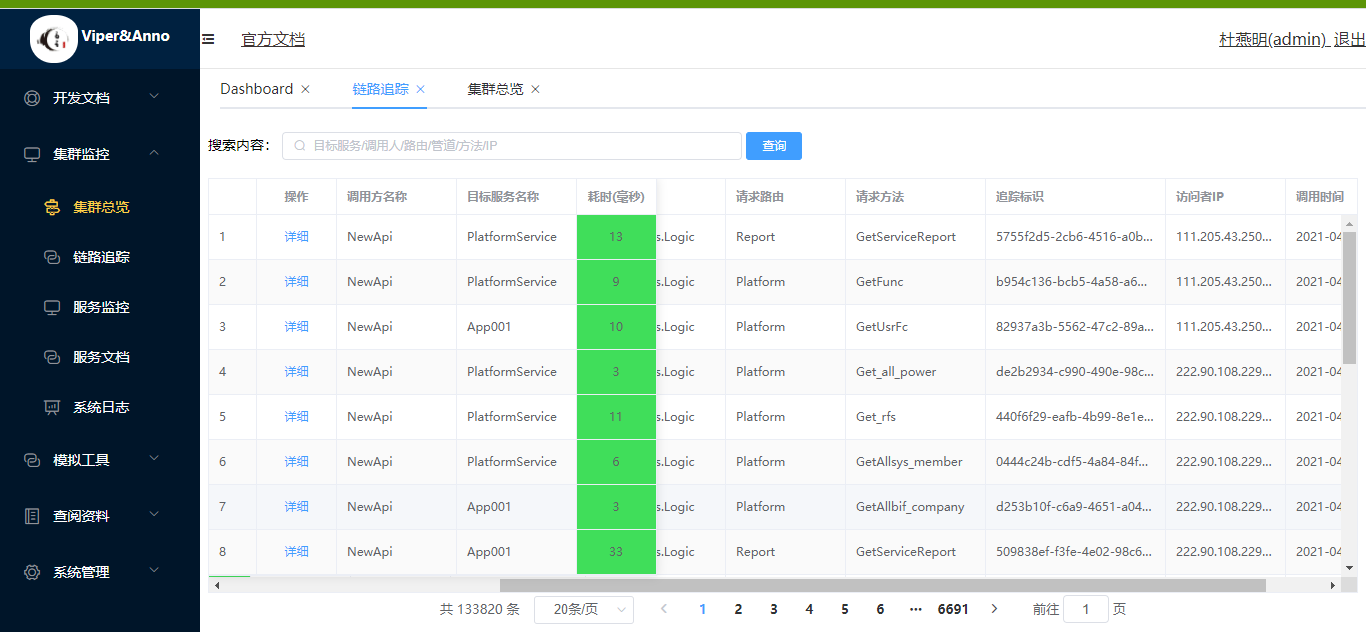Click the 链路追踪 sidebar icon

click(x=52, y=257)
